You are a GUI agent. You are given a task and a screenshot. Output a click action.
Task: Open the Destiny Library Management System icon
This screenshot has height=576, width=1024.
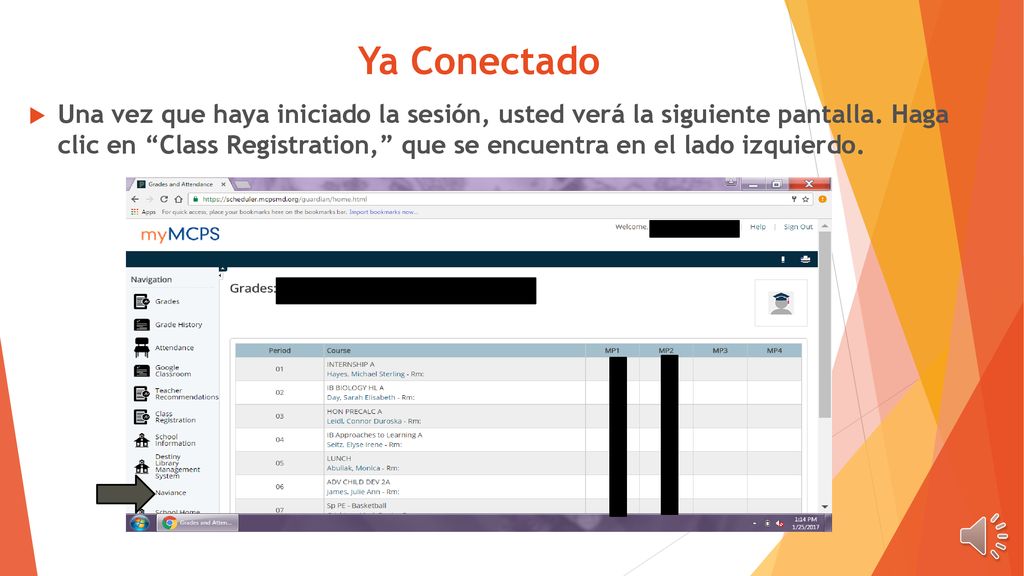click(x=142, y=466)
